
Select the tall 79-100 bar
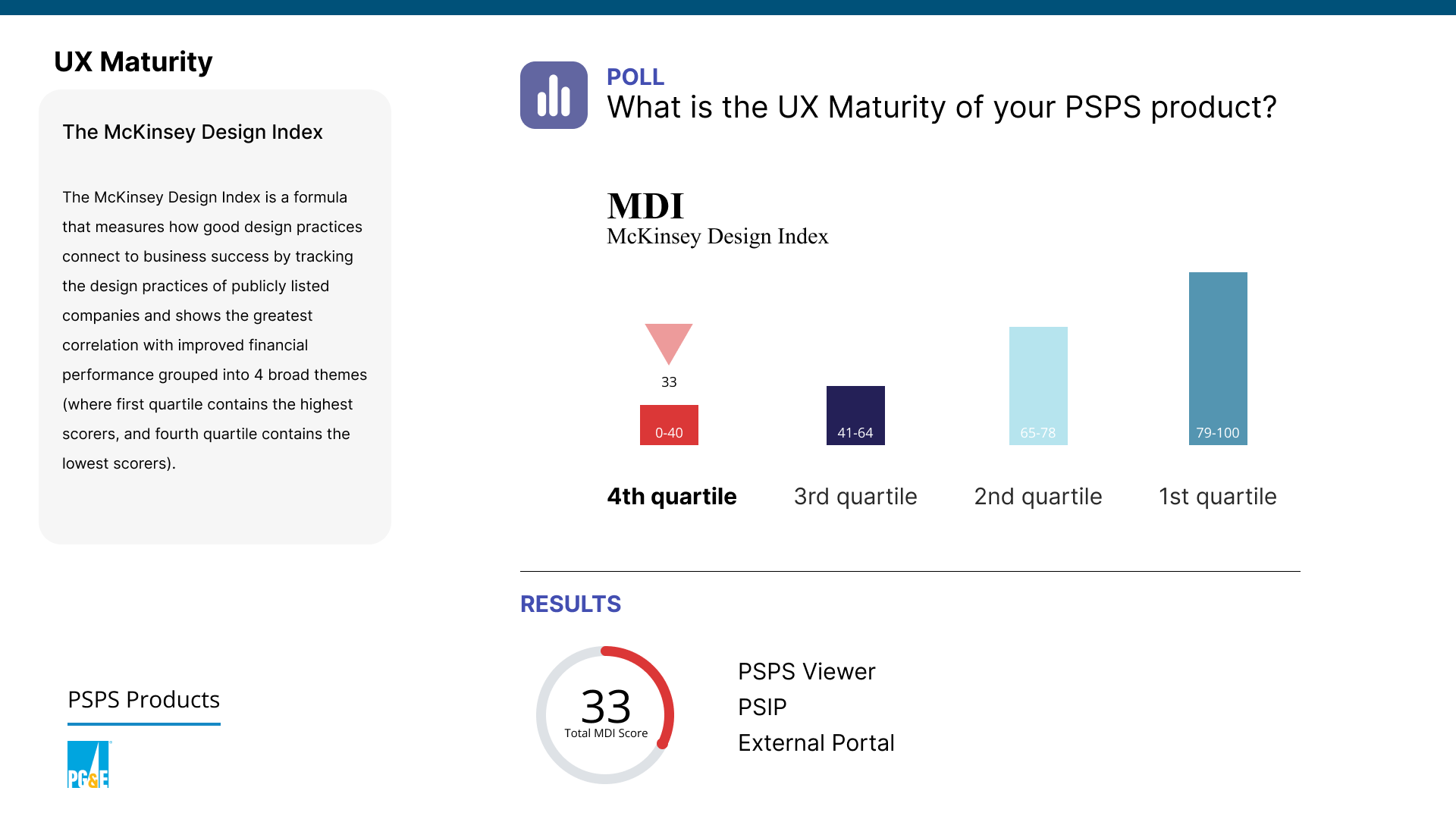coord(1218,359)
